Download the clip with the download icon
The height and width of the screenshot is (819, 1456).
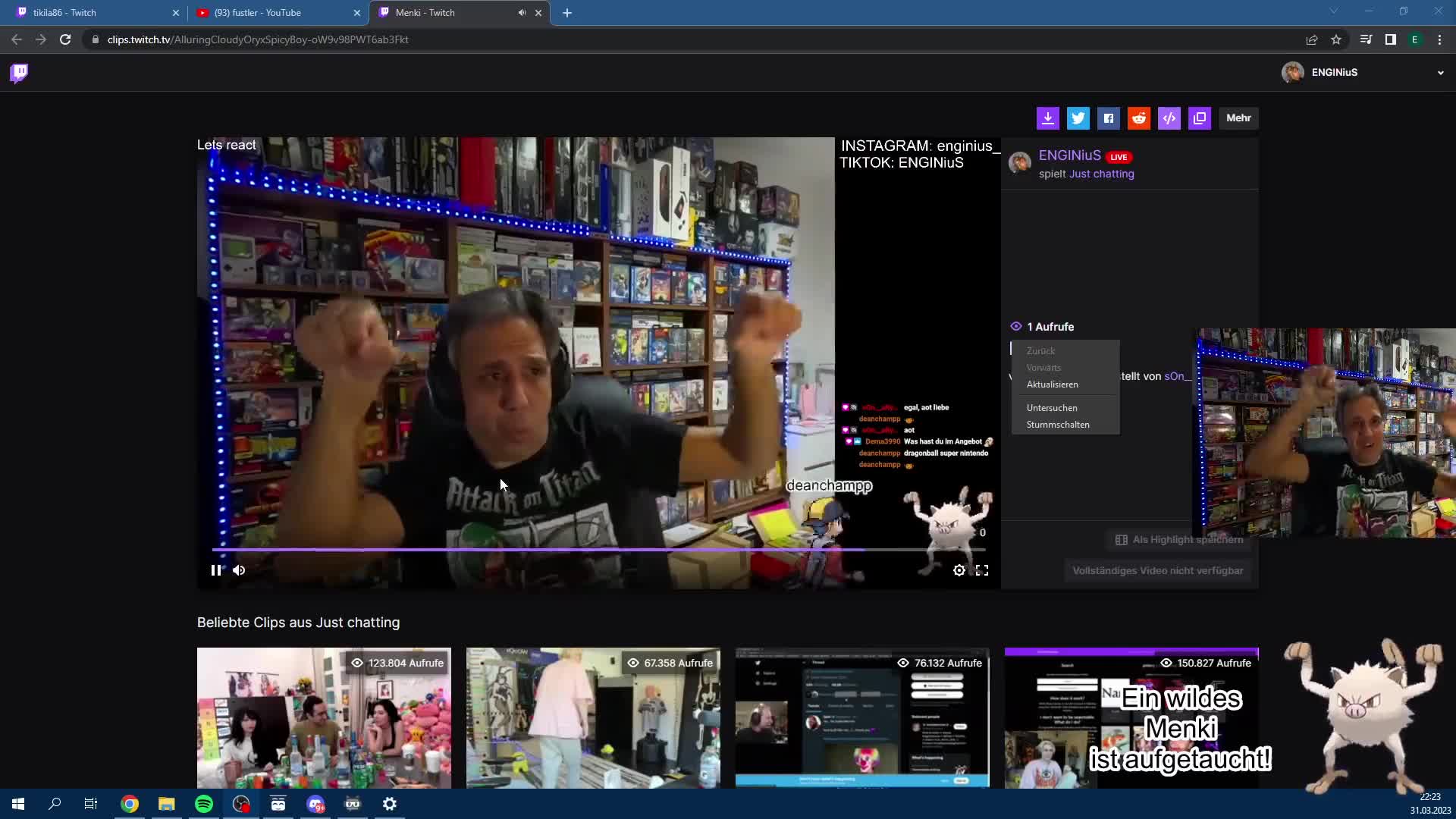coord(1048,118)
